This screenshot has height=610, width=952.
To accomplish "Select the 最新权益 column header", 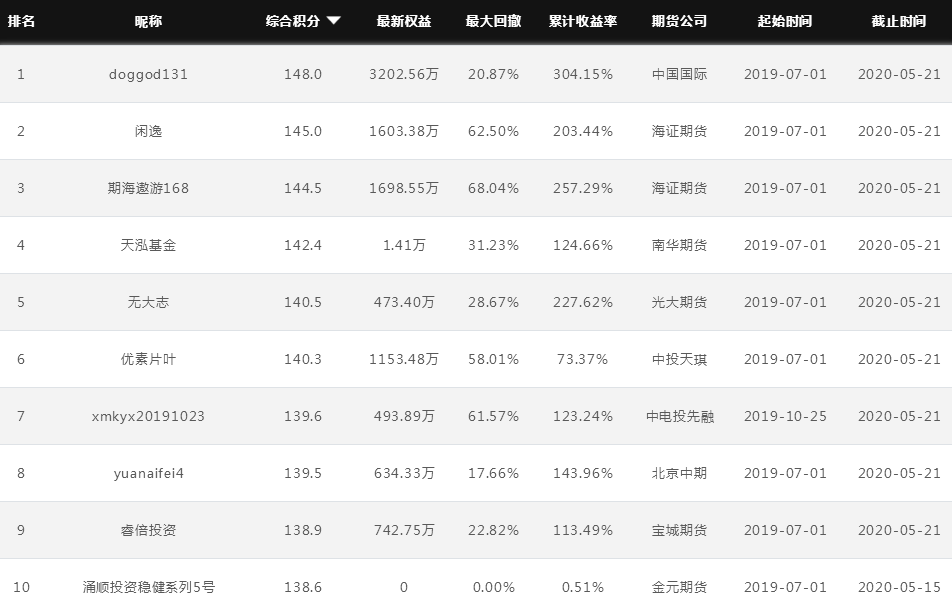I will (x=404, y=21).
